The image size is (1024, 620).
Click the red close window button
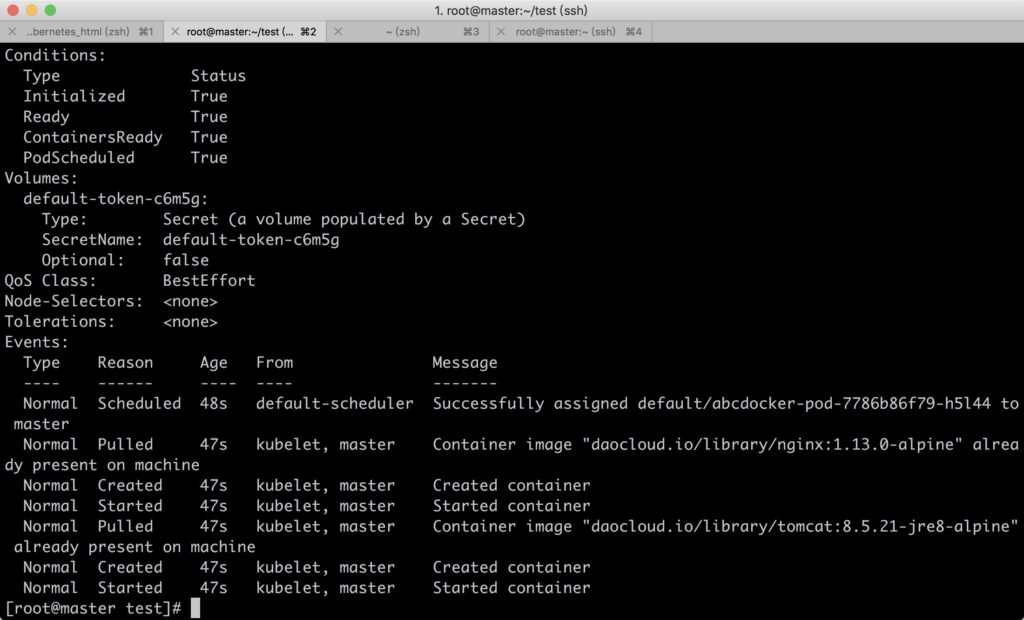pos(12,10)
